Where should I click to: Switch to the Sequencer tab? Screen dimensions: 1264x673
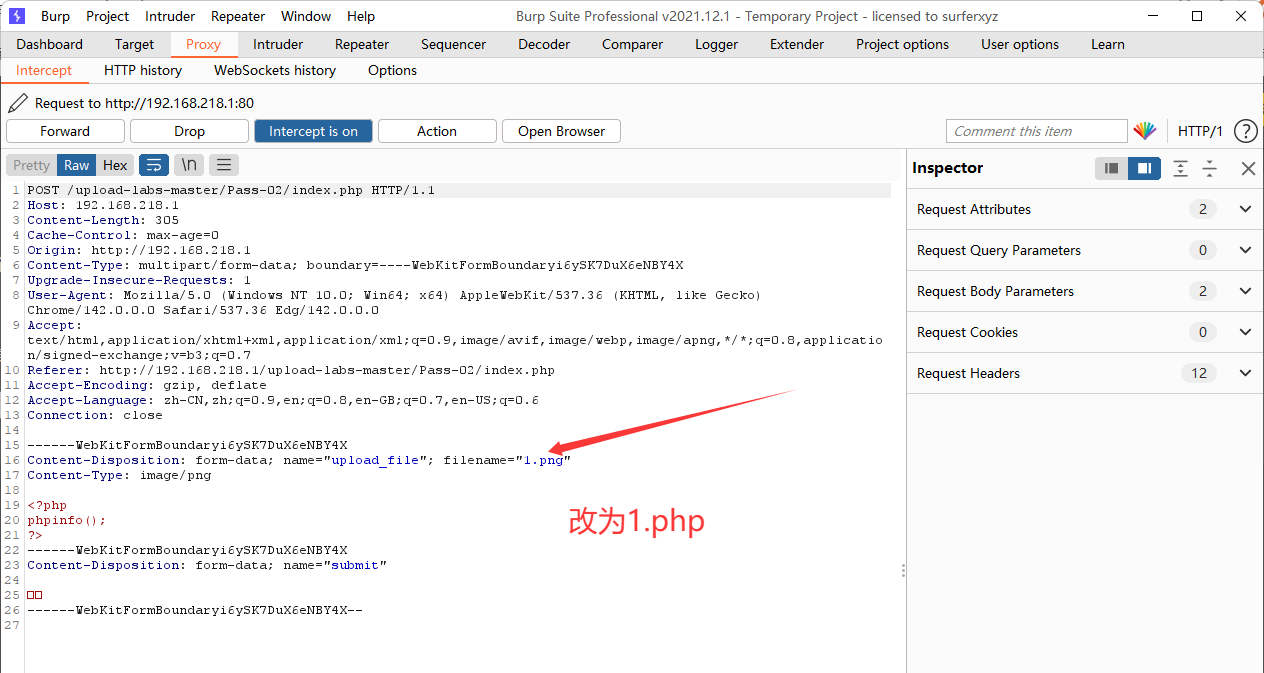(x=453, y=44)
